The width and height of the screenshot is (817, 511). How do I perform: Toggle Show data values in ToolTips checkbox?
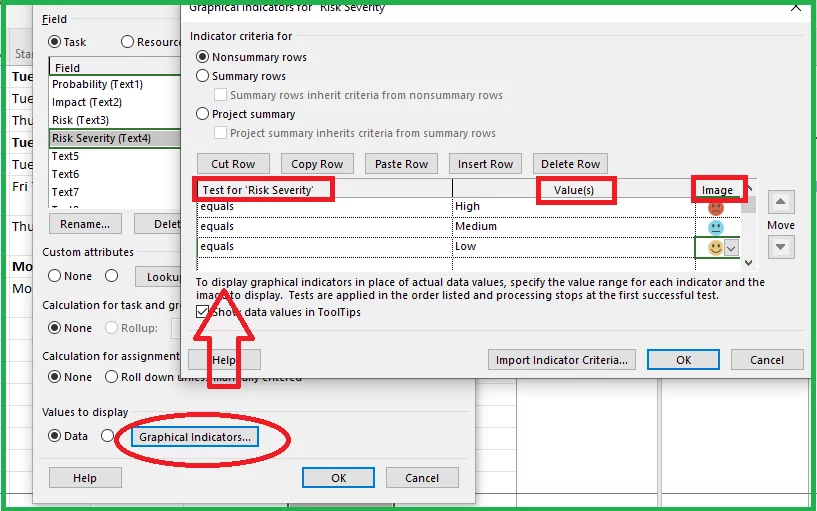click(x=203, y=312)
